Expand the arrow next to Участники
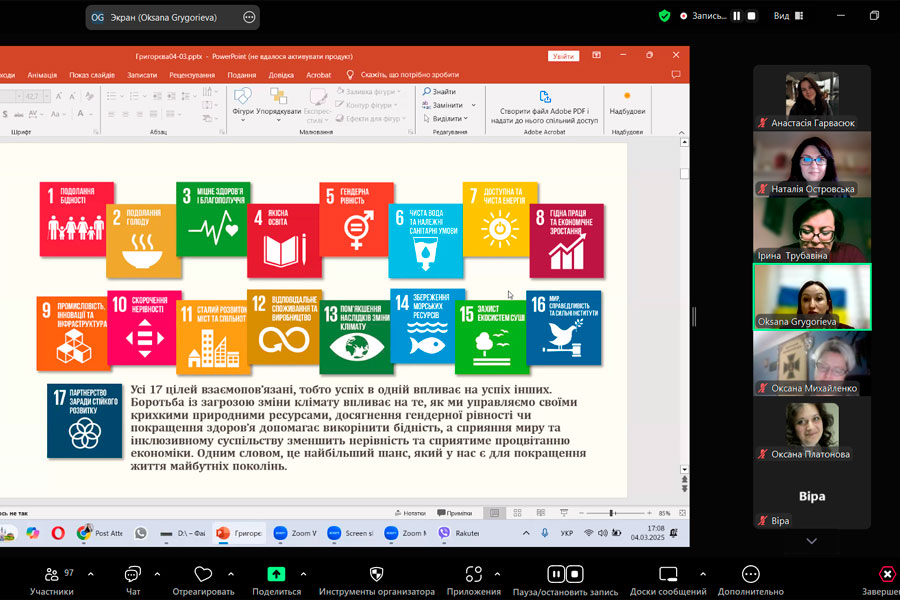Image resolution: width=900 pixels, height=600 pixels. pyautogui.click(x=91, y=574)
